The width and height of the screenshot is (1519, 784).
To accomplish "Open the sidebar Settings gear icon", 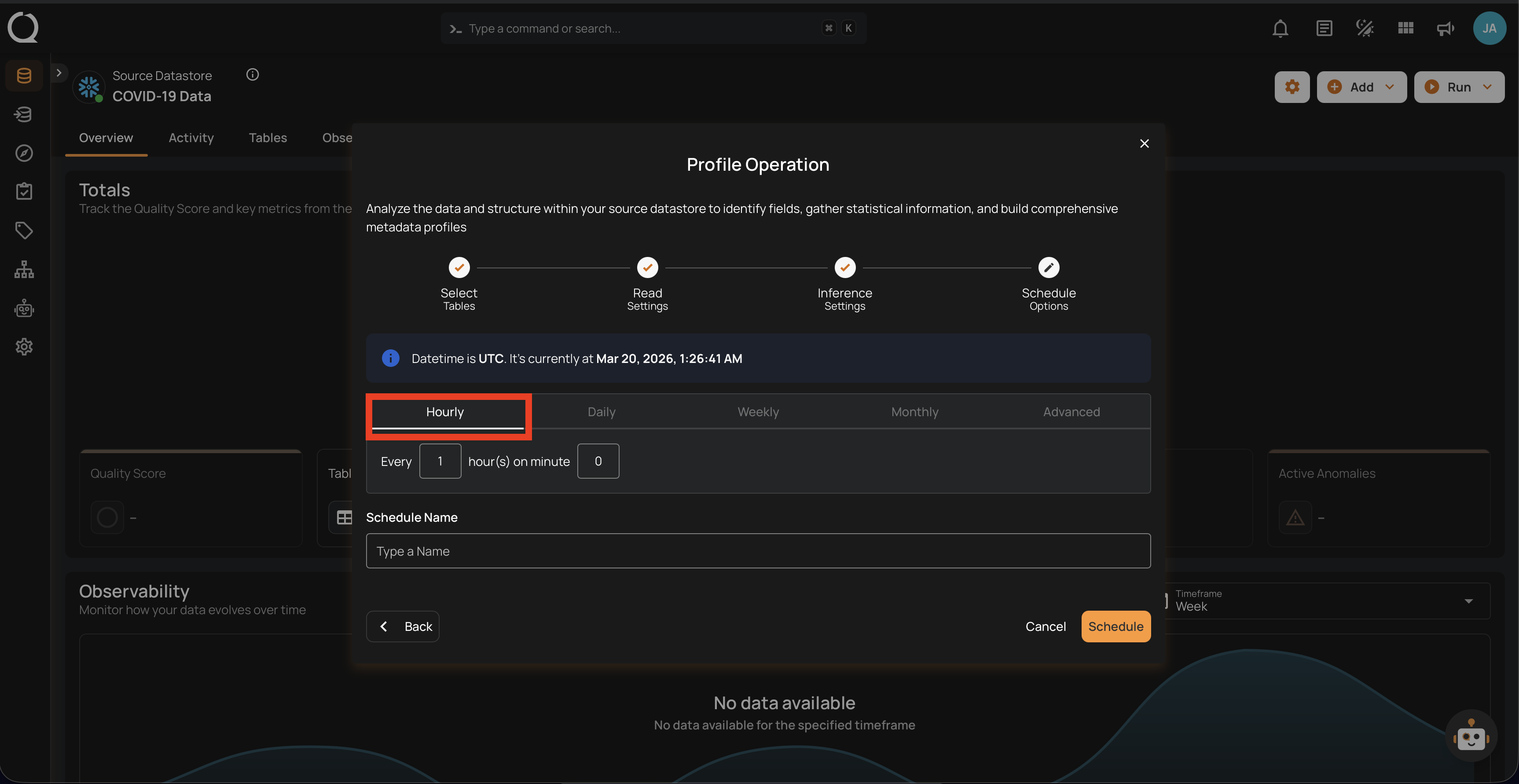I will [24, 346].
